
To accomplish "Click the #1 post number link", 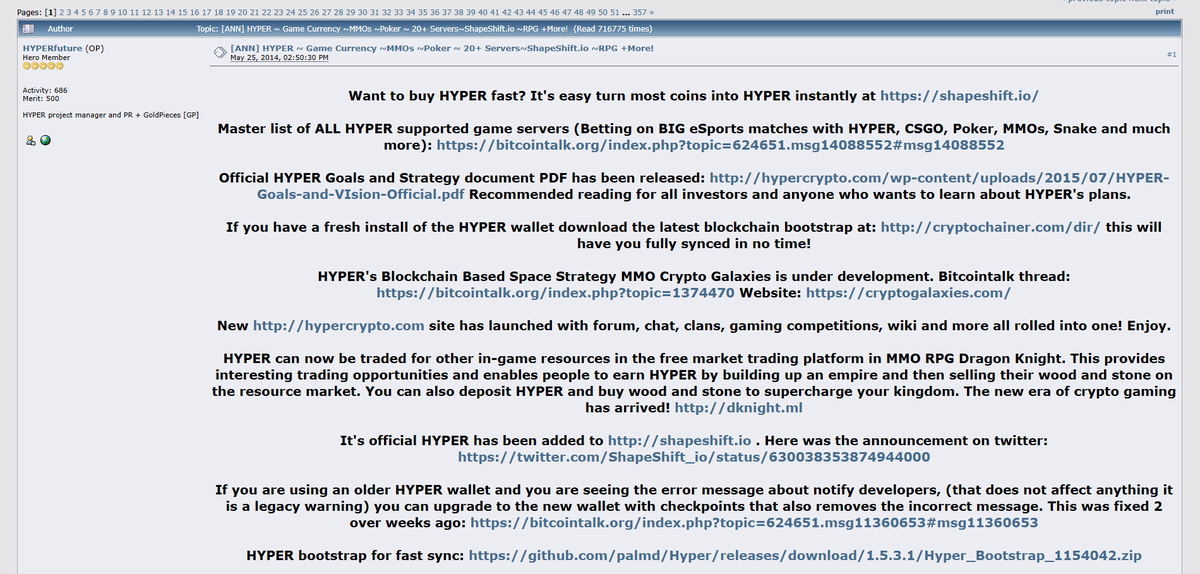I will (x=1171, y=53).
